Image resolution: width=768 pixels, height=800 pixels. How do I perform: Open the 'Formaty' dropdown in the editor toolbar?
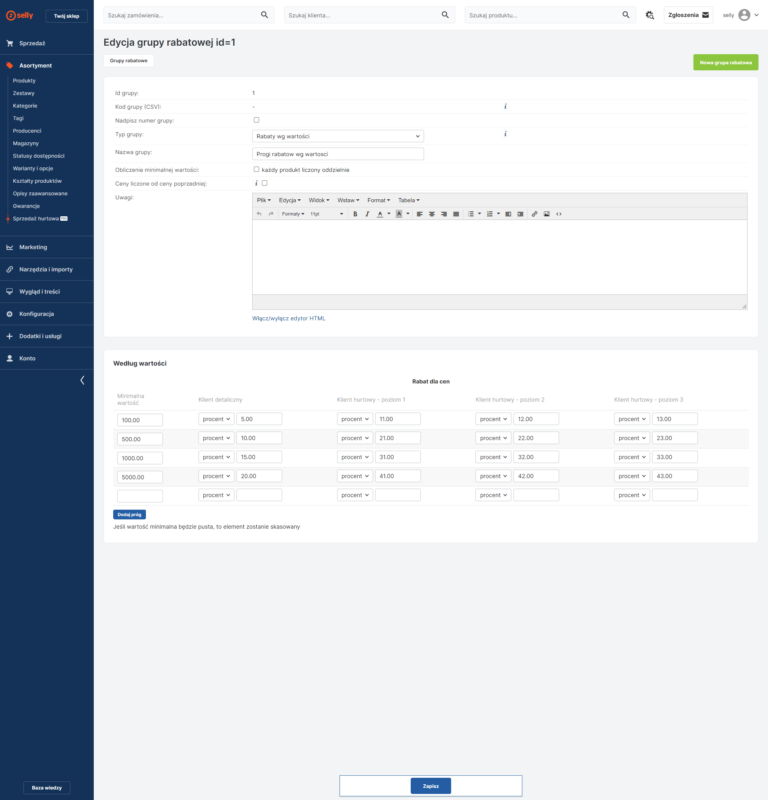(x=292, y=214)
